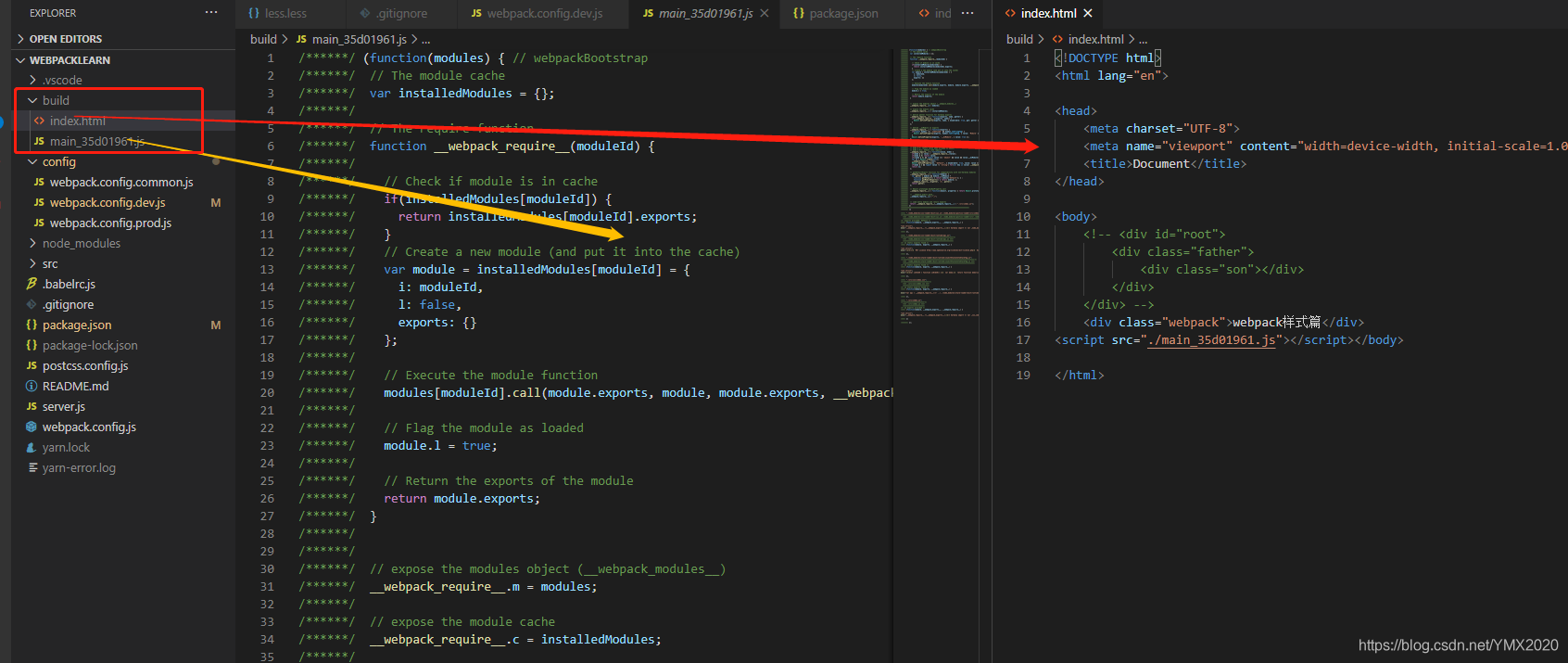Click ./main_35d01961.js script src link

(x=1211, y=340)
